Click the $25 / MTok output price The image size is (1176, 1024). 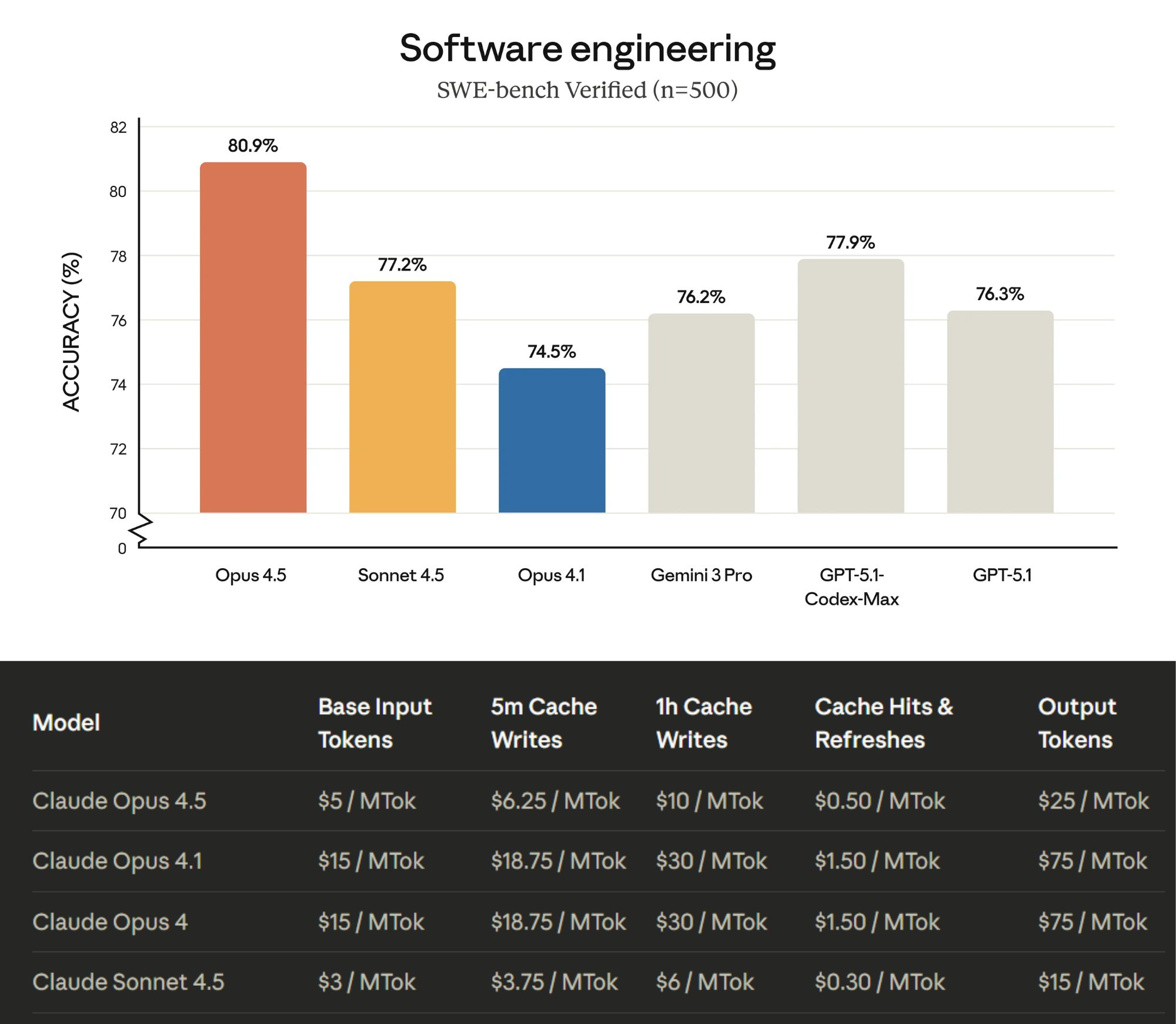(x=1093, y=800)
